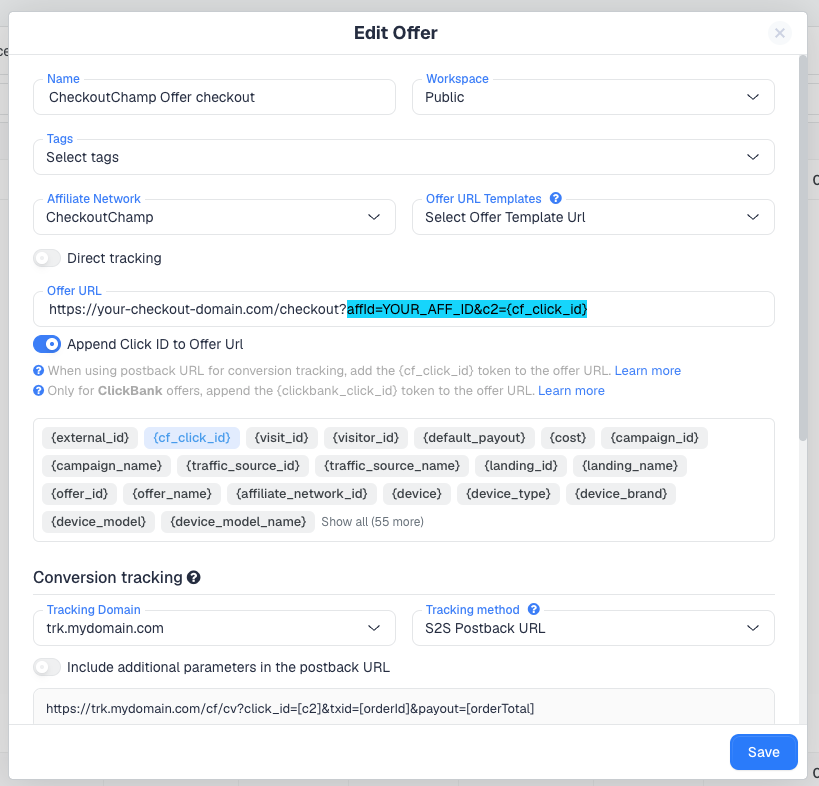The image size is (819, 786).
Task: Insert the {landing_id} token
Action: [521, 466]
